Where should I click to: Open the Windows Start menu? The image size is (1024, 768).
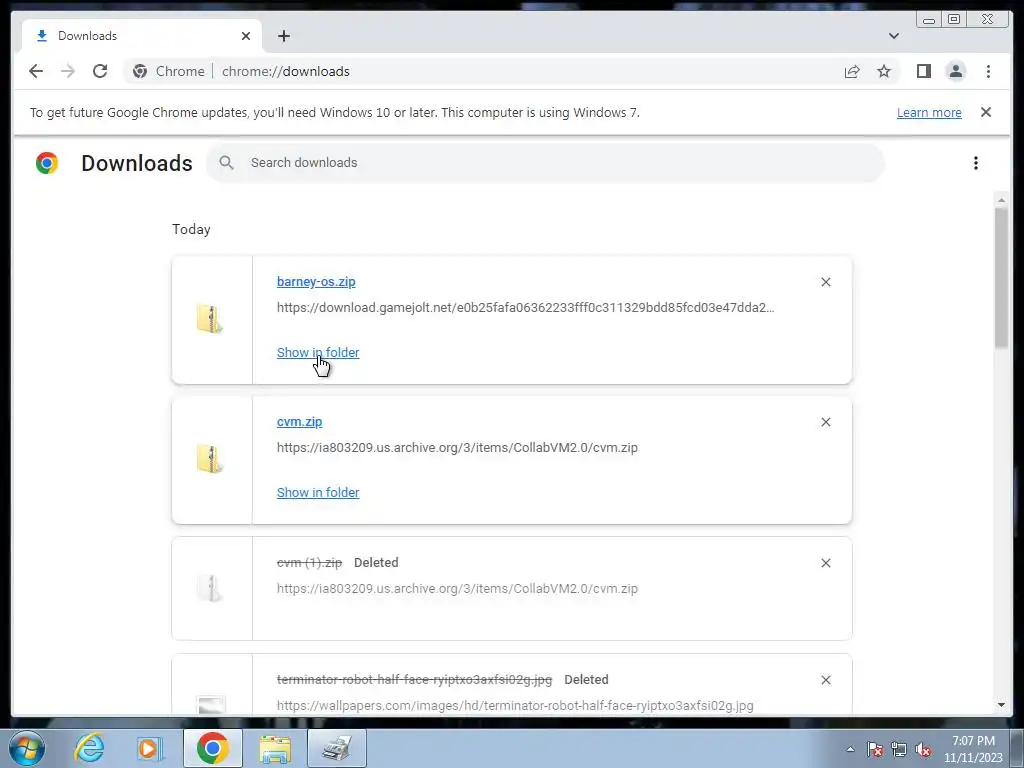click(27, 748)
